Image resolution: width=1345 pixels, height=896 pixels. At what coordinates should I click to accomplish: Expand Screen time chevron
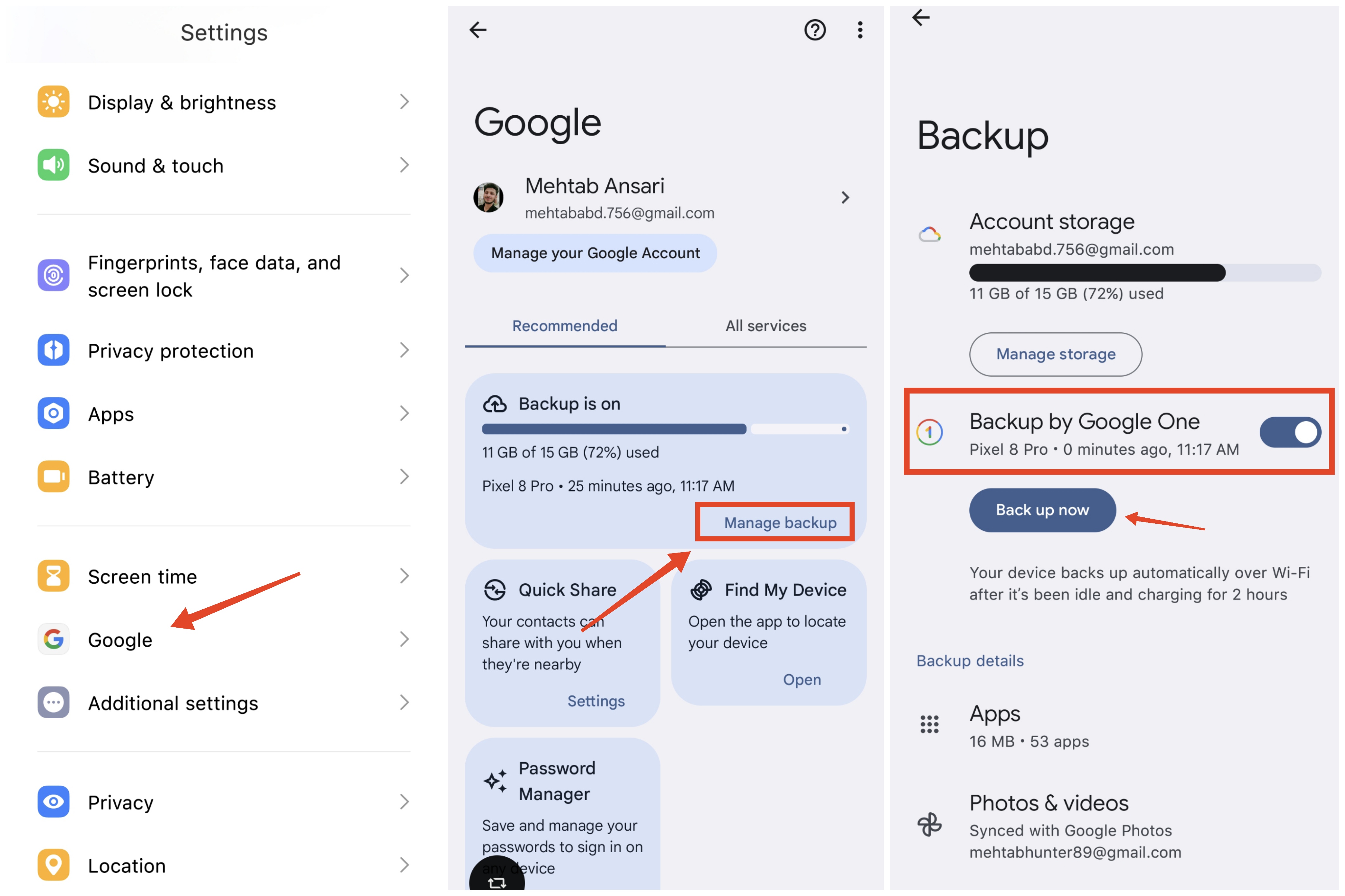pos(404,576)
